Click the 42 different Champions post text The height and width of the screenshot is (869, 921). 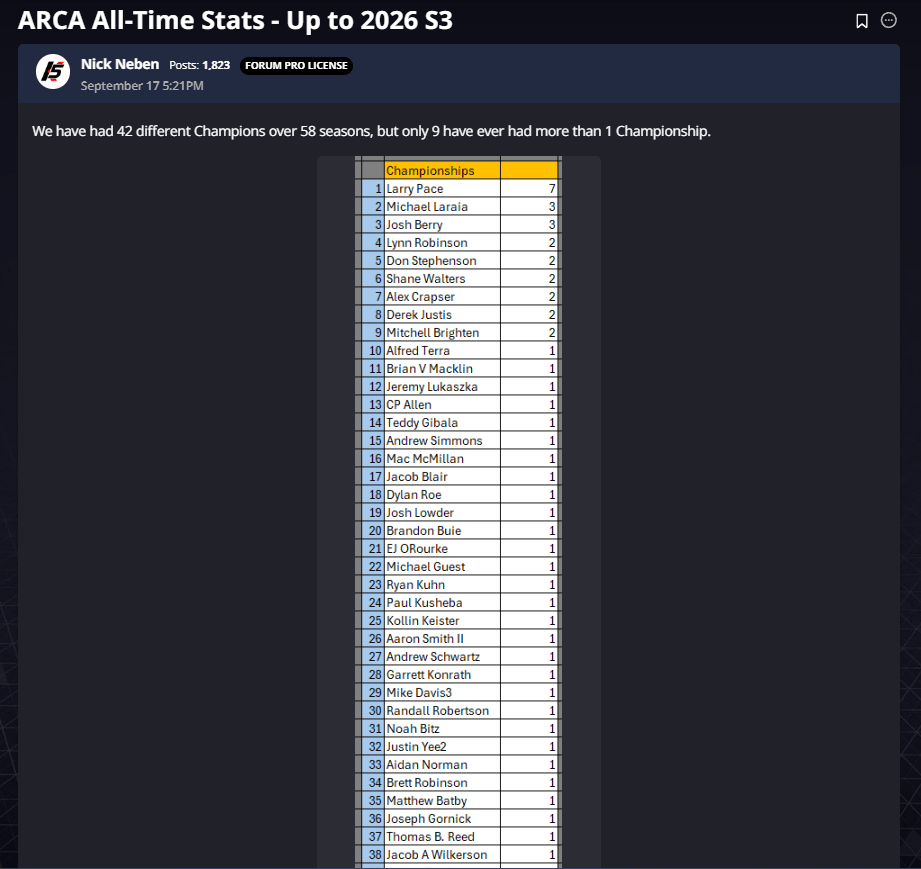point(371,131)
